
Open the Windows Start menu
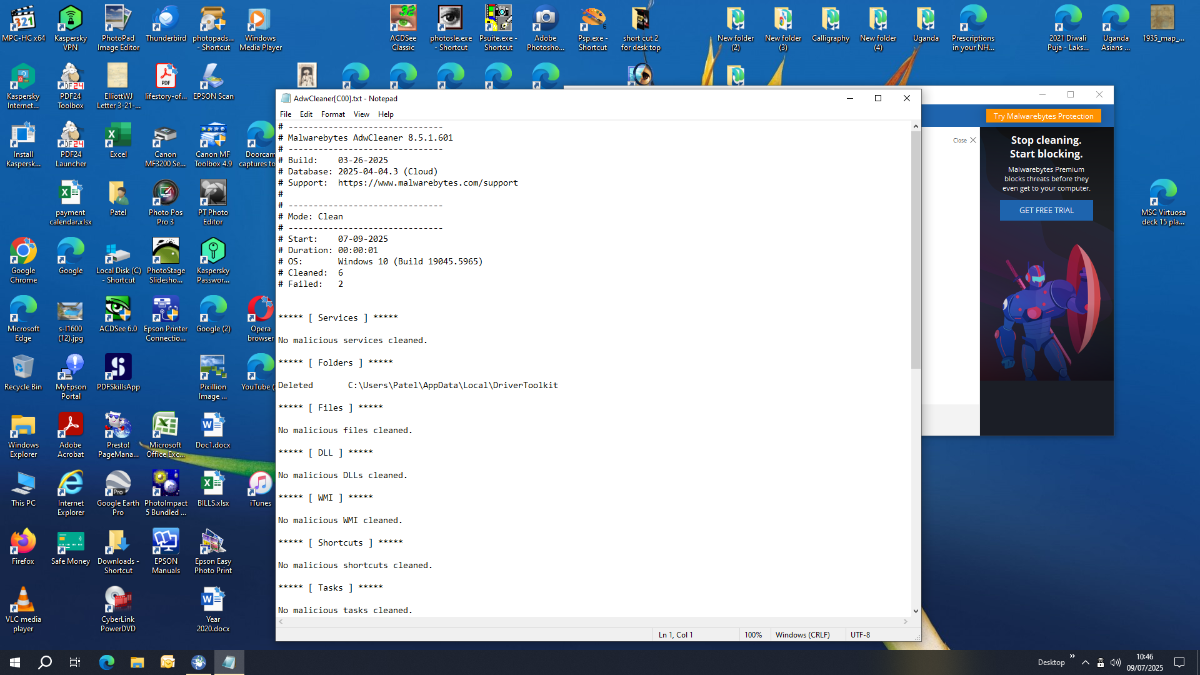point(15,662)
